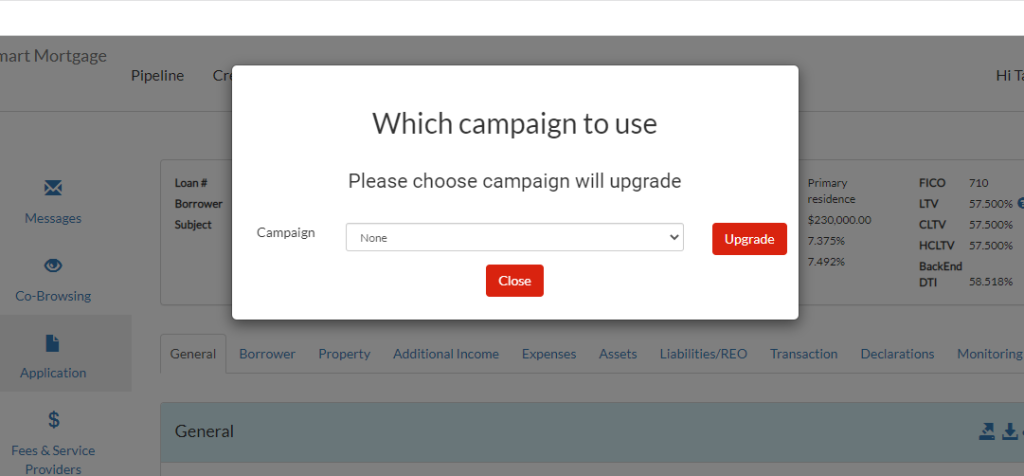The height and width of the screenshot is (476, 1024).
Task: Switch to the Property tab
Action: tap(344, 354)
